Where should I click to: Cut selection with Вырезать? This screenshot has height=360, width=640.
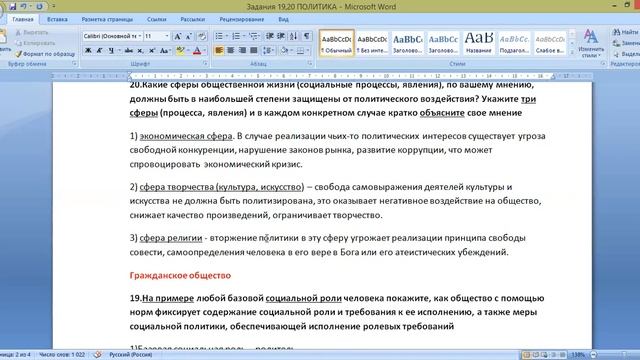click(32, 32)
